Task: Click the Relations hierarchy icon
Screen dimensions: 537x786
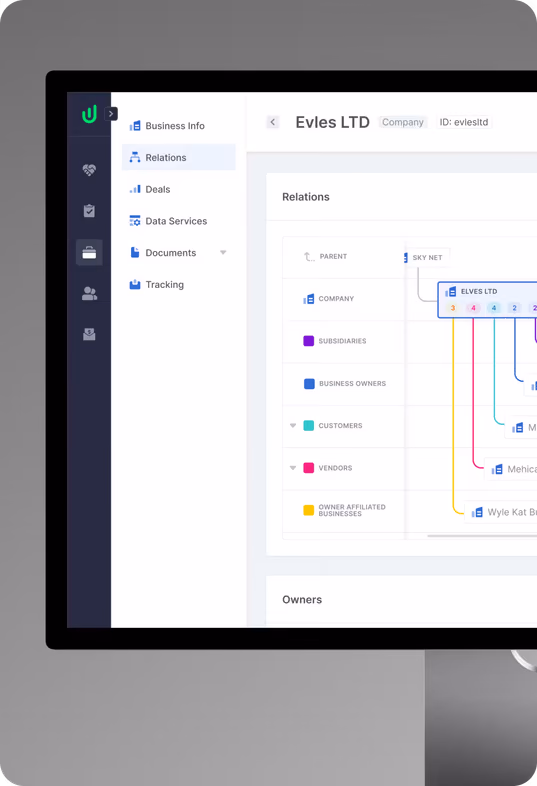Action: pos(135,157)
